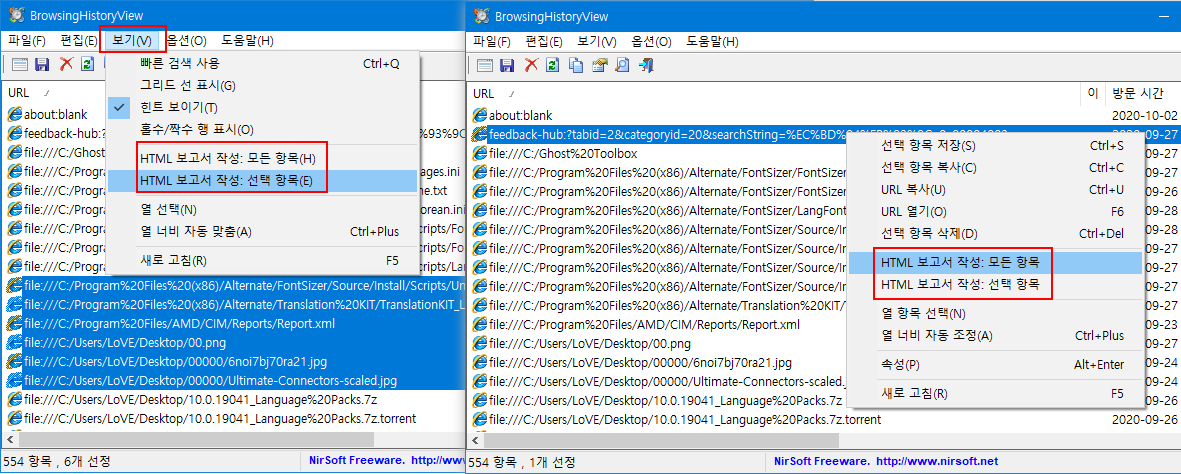Click right window BrowsingHistoryView title bar app icon
This screenshot has height=474, width=1181.
click(481, 16)
